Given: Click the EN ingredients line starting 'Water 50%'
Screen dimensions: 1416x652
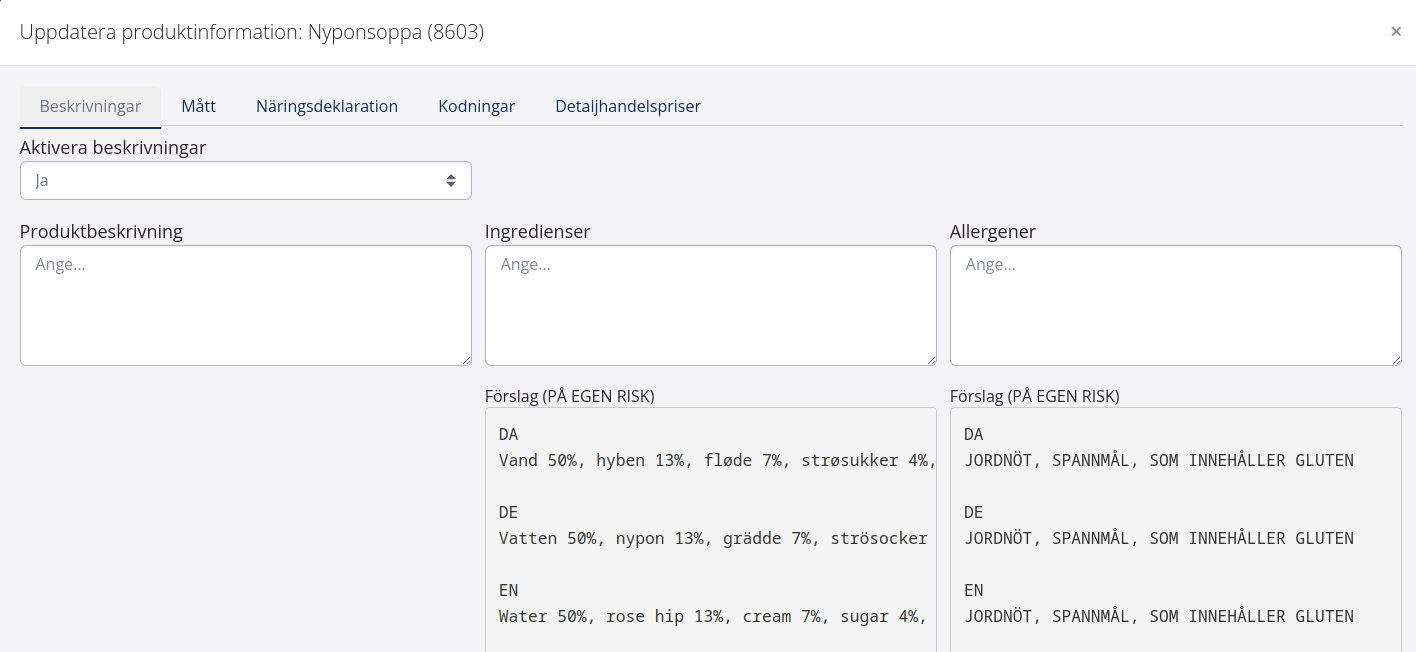Looking at the screenshot, I should point(715,616).
